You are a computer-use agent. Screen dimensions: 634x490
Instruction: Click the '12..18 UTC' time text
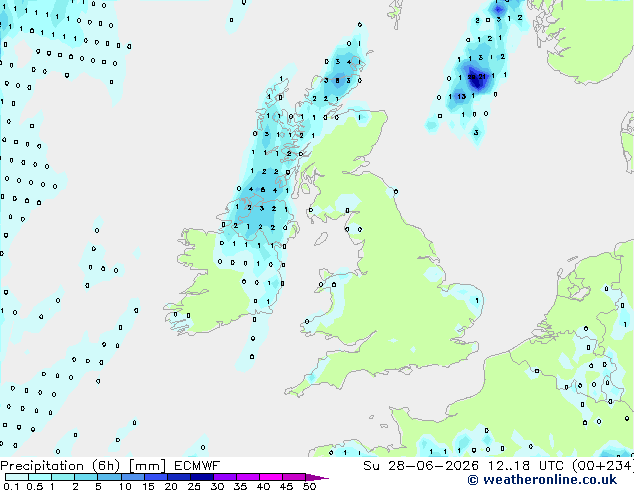[x=526, y=466]
